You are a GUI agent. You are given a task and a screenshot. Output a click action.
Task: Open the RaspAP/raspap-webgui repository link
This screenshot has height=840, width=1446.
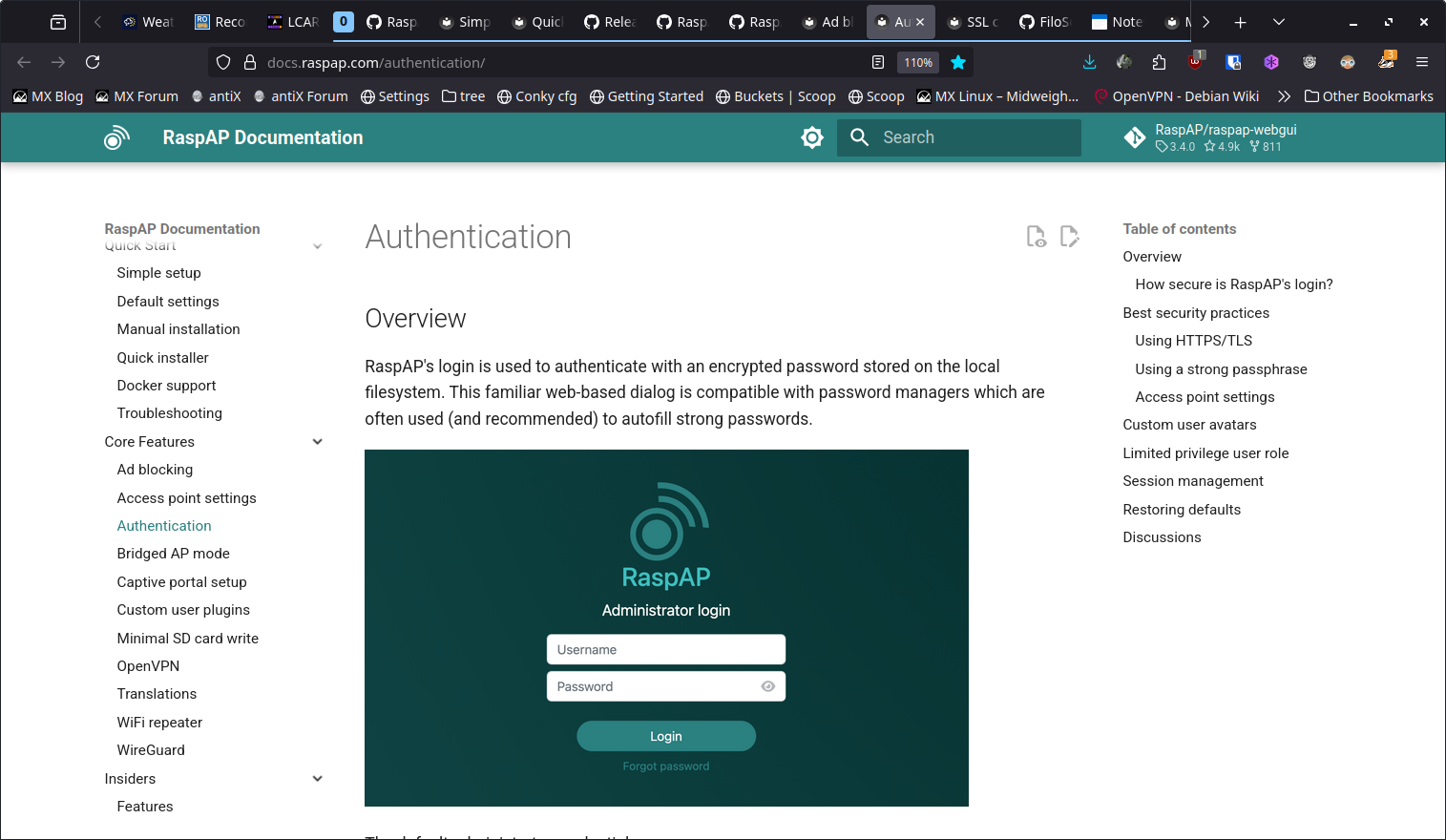pos(1226,137)
